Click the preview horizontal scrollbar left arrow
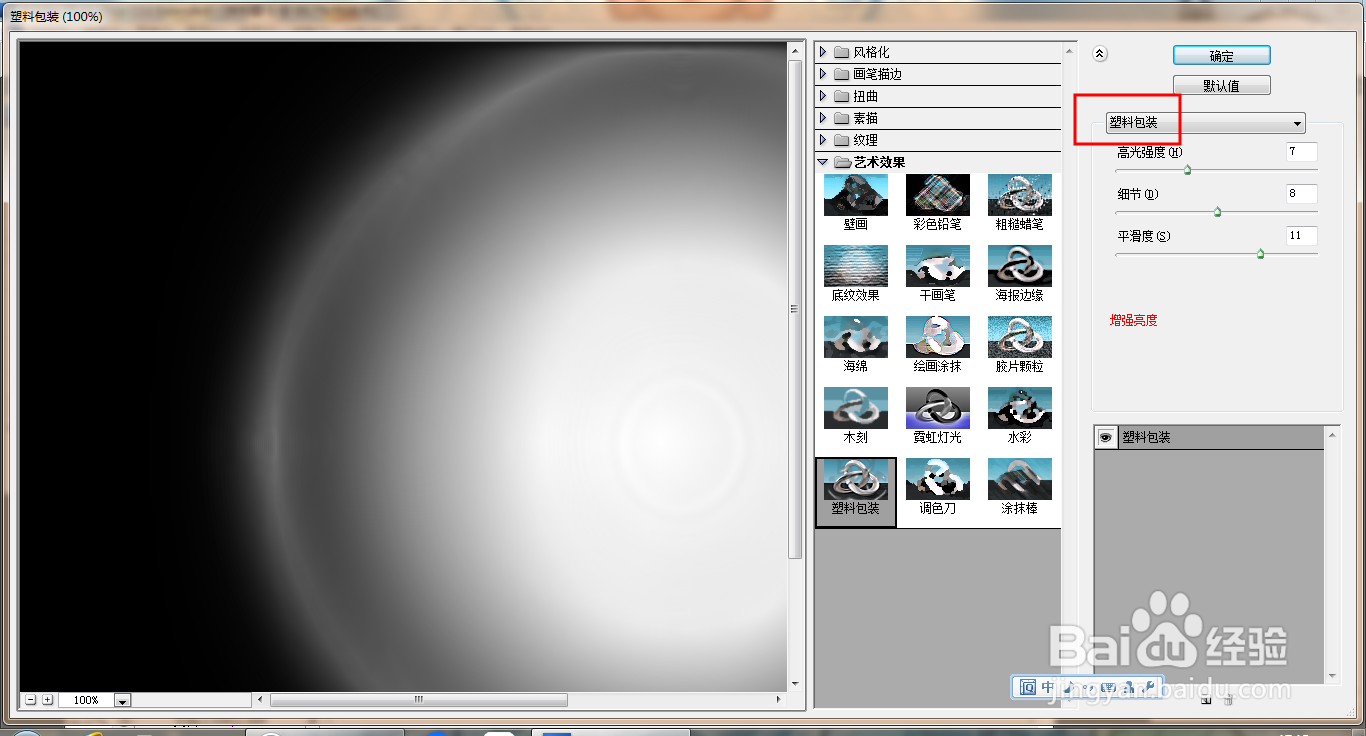1366x736 pixels. point(262,700)
